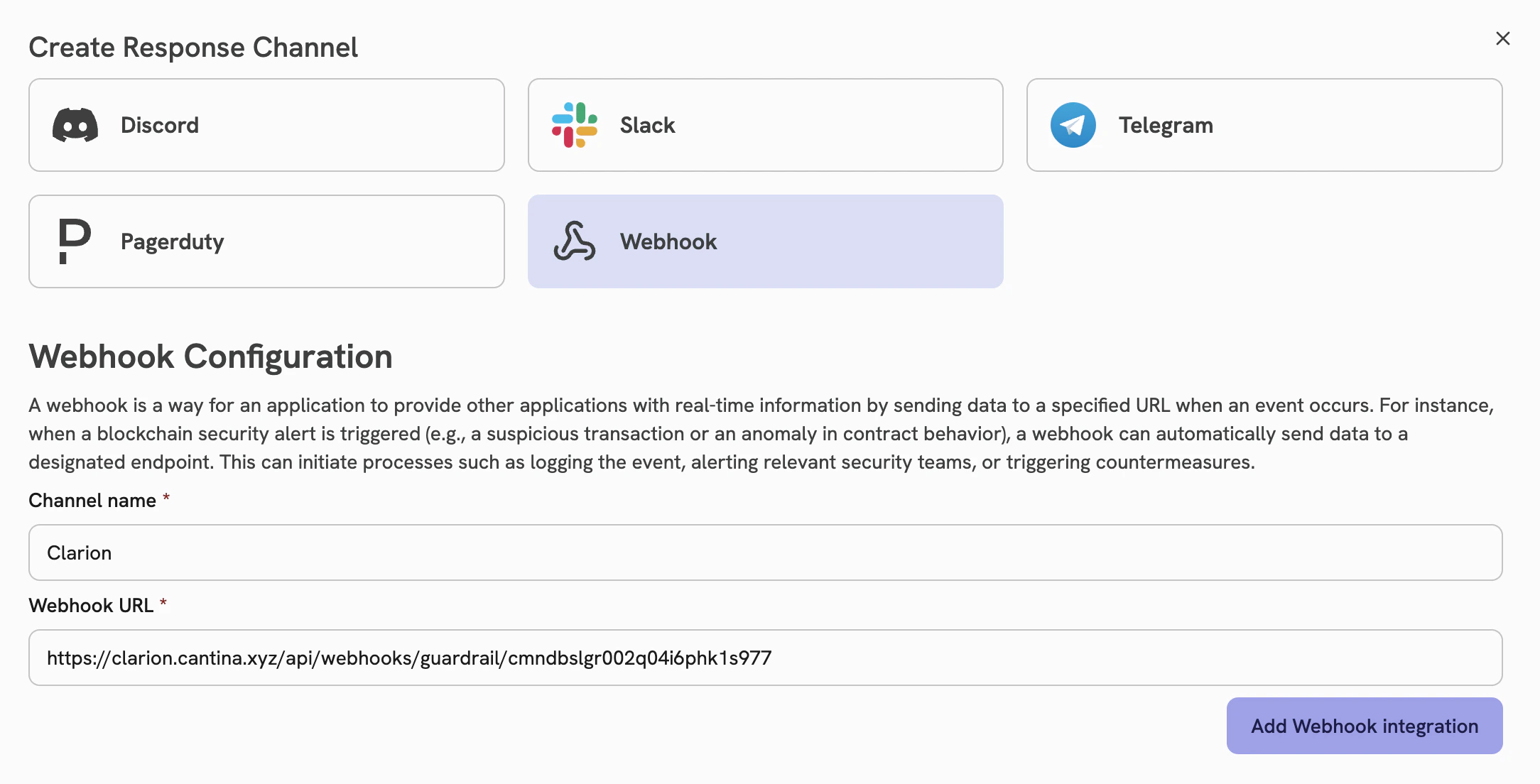This screenshot has width=1540, height=784.
Task: Click the Discord logo icon
Action: coord(75,125)
